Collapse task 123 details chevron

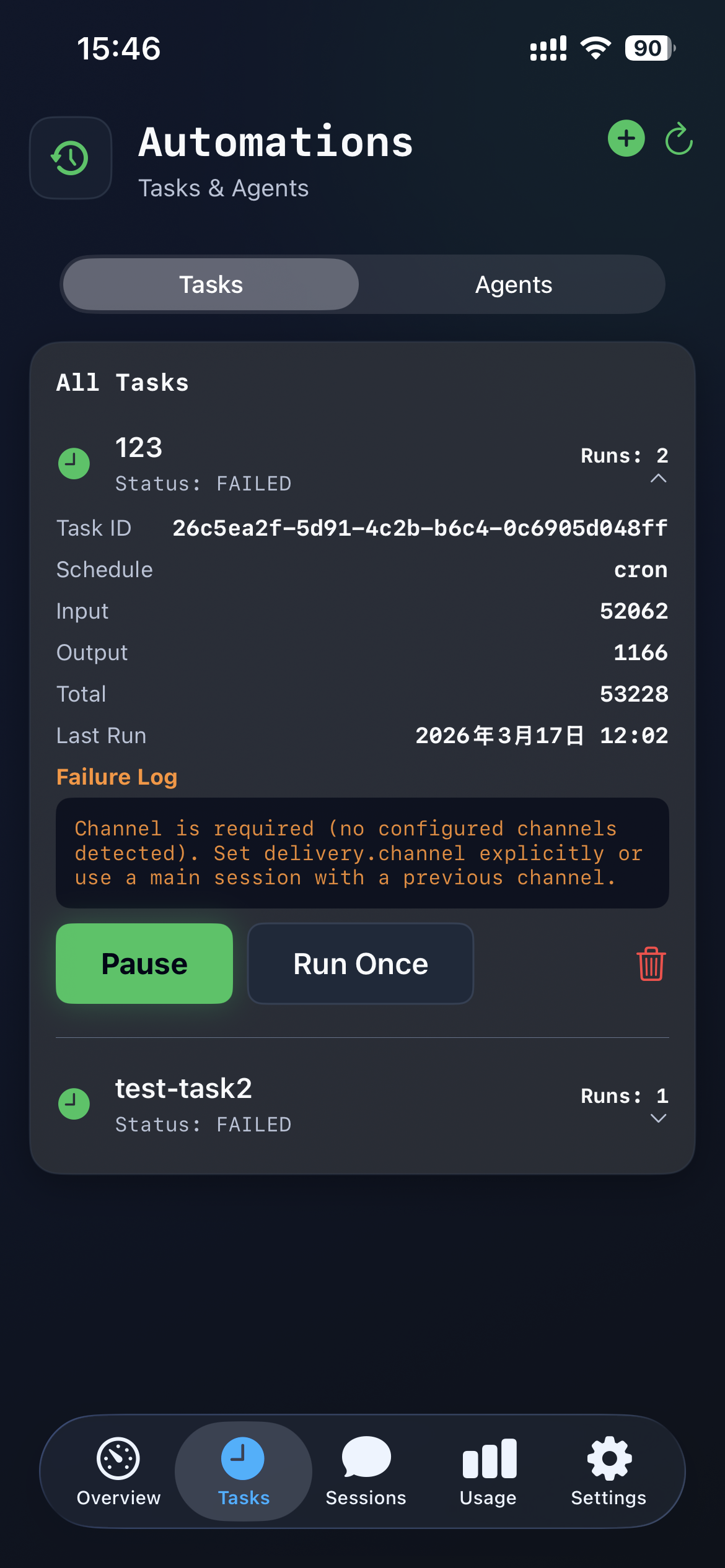[x=658, y=478]
